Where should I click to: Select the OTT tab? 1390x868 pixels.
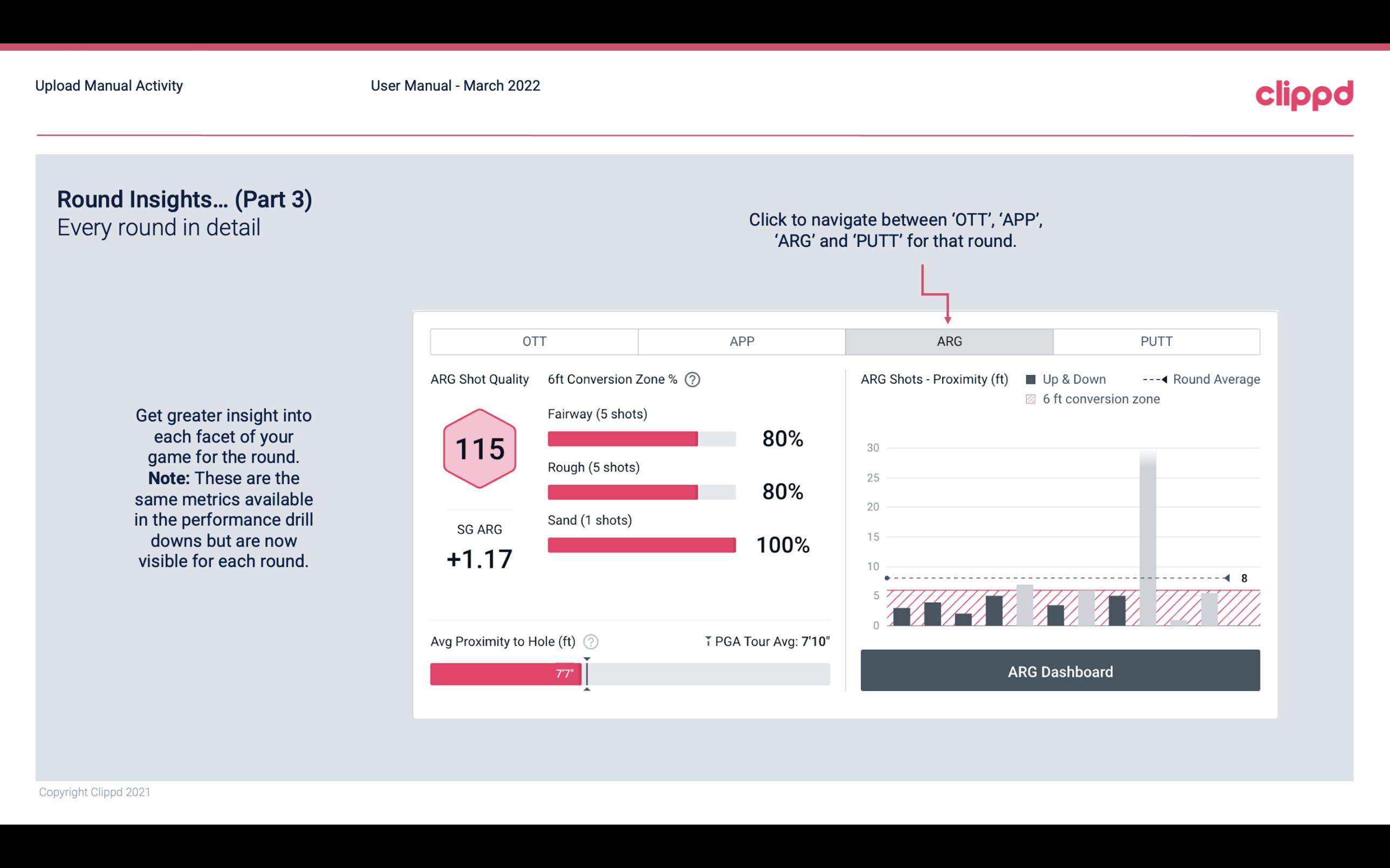pyautogui.click(x=533, y=342)
